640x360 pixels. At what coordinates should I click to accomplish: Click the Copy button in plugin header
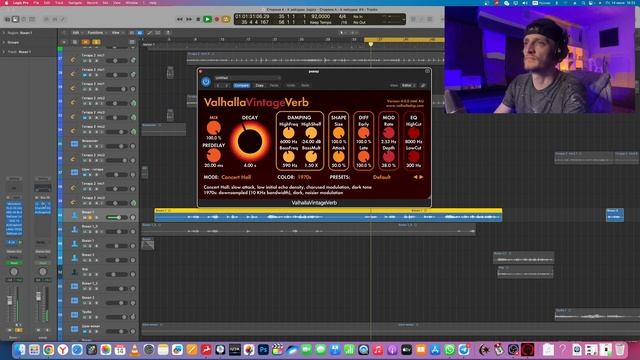click(260, 85)
